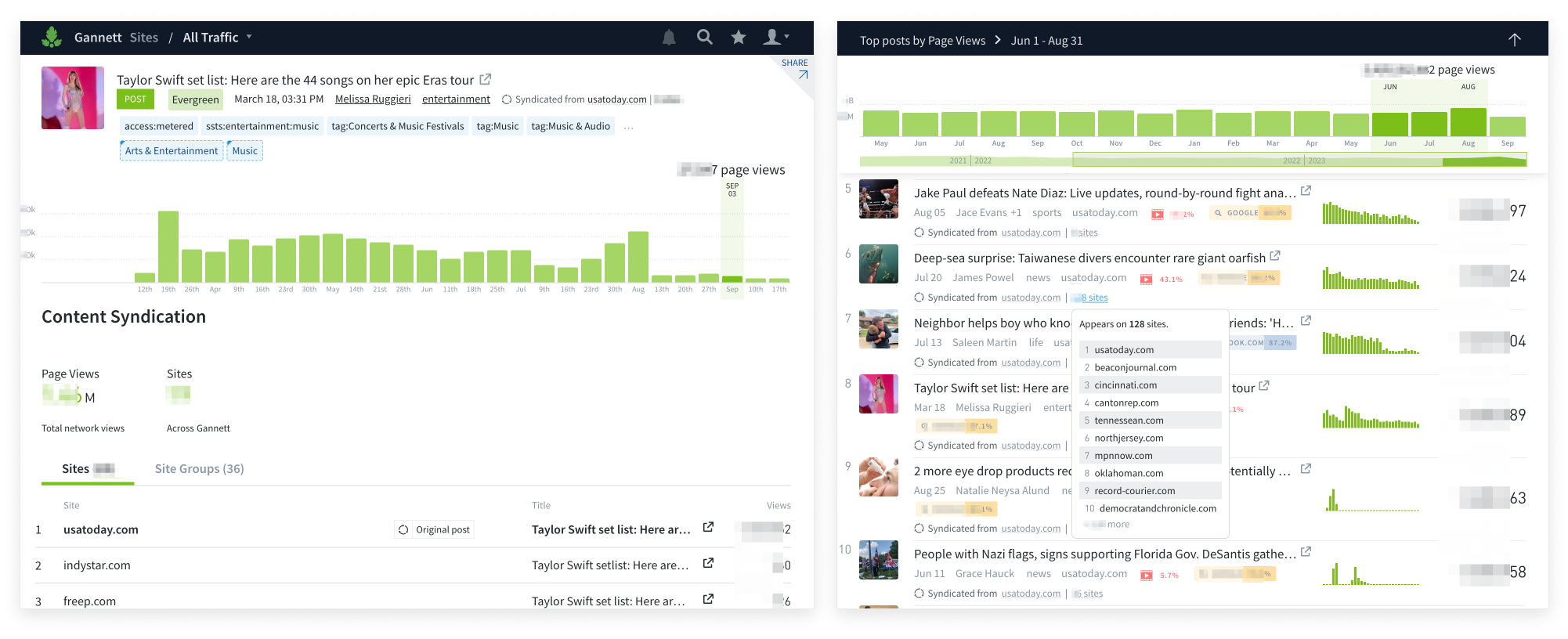Select cincinnati.com in sites popup

click(x=1151, y=385)
